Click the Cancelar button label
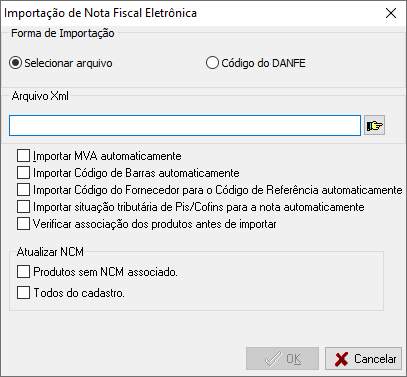407x377 pixels. [x=375, y=359]
